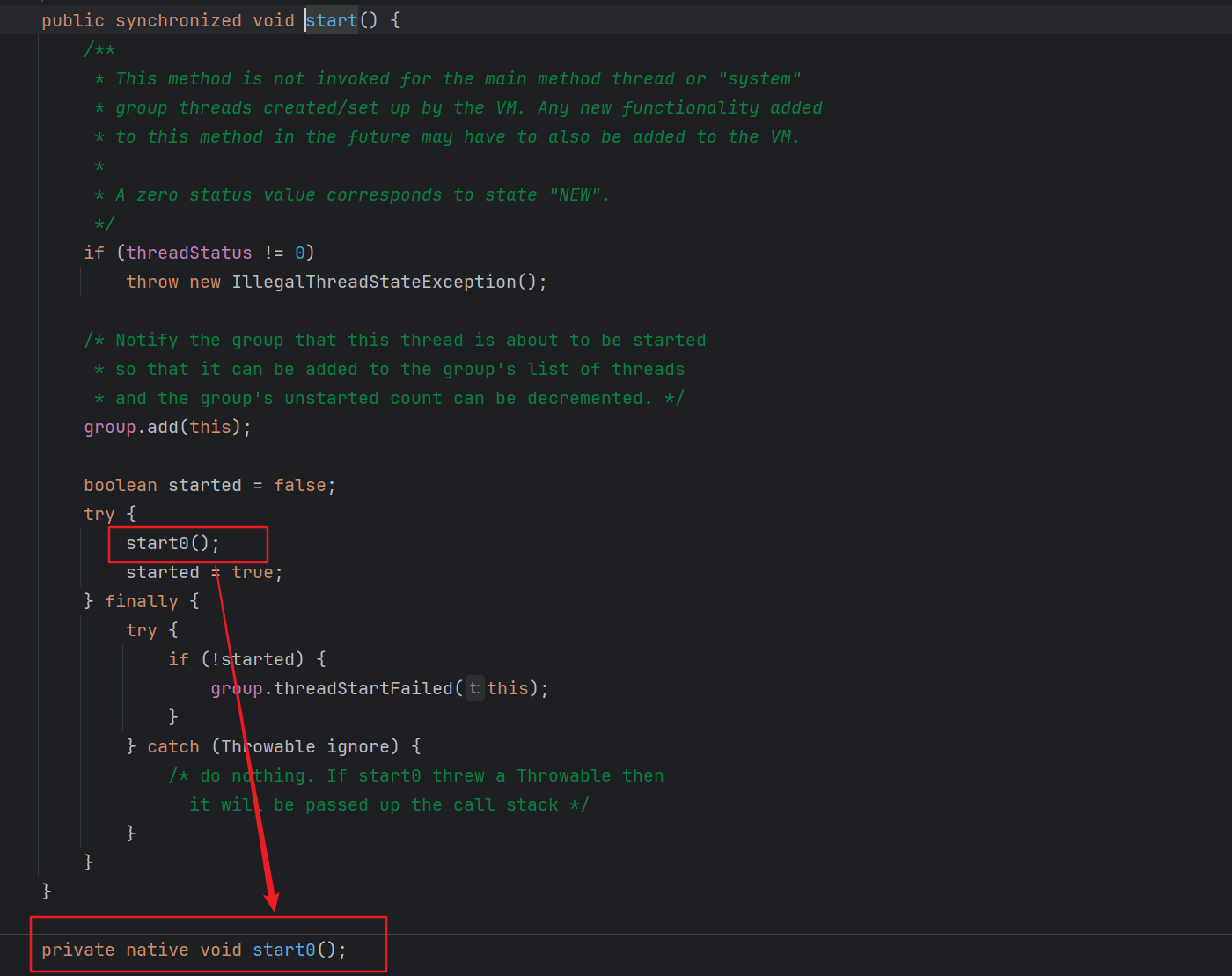Screen dimensions: 1232x976
Task: Click the start method name in declaration
Action: pos(332,20)
